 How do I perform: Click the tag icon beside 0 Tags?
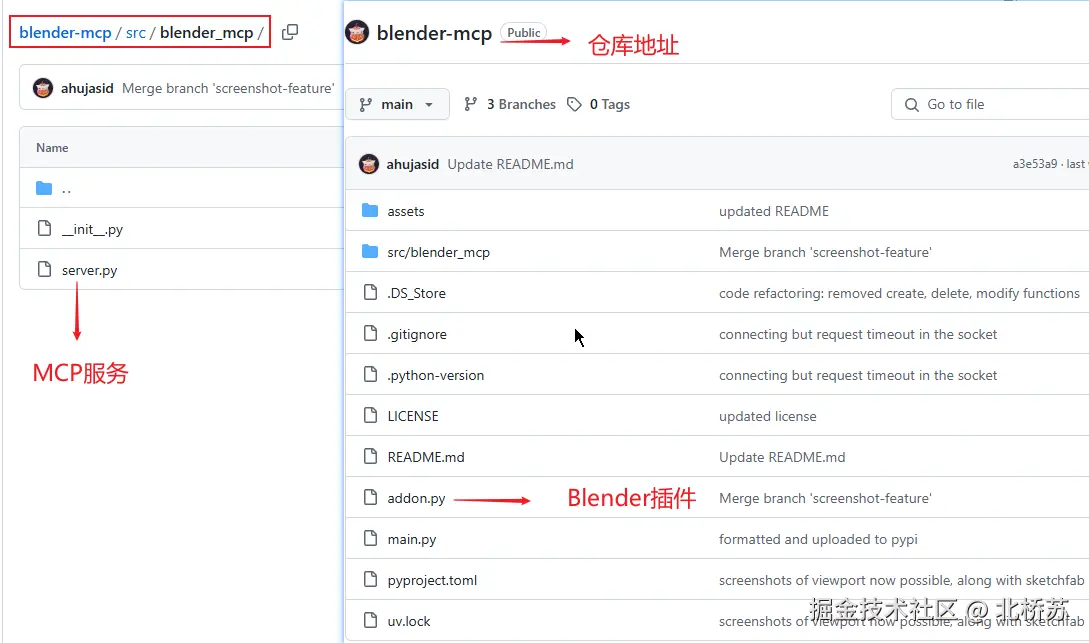pyautogui.click(x=574, y=104)
